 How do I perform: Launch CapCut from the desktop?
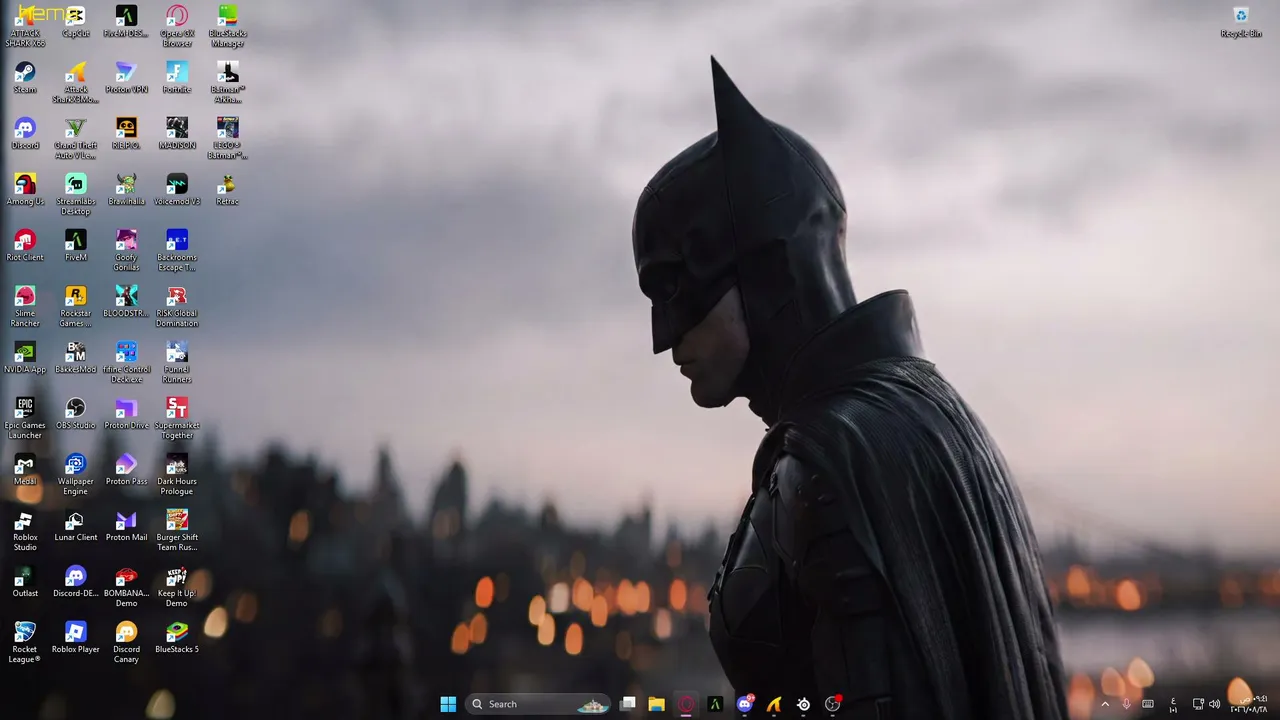click(x=76, y=22)
